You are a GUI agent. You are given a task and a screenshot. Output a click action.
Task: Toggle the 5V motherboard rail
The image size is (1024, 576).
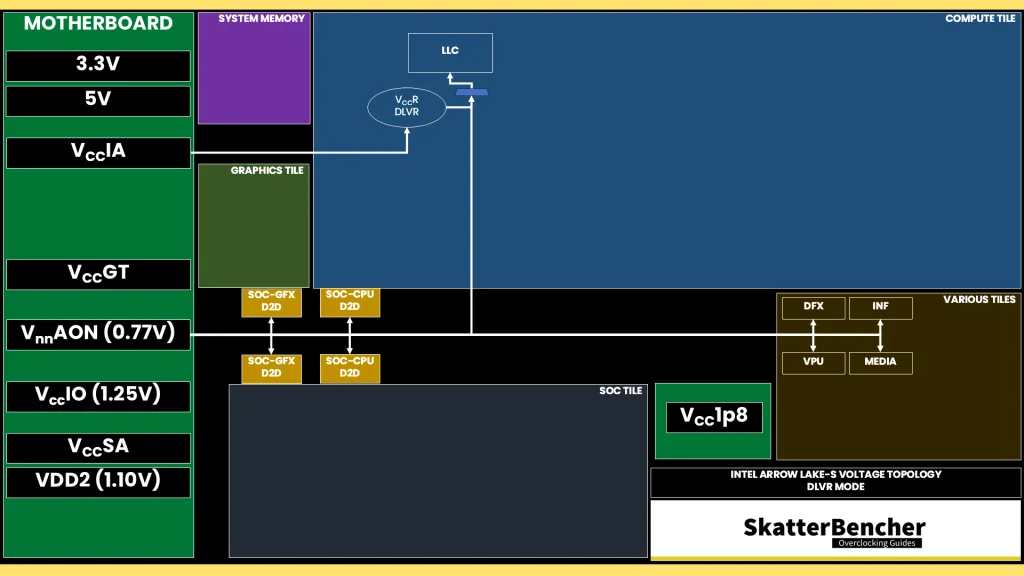tap(98, 100)
